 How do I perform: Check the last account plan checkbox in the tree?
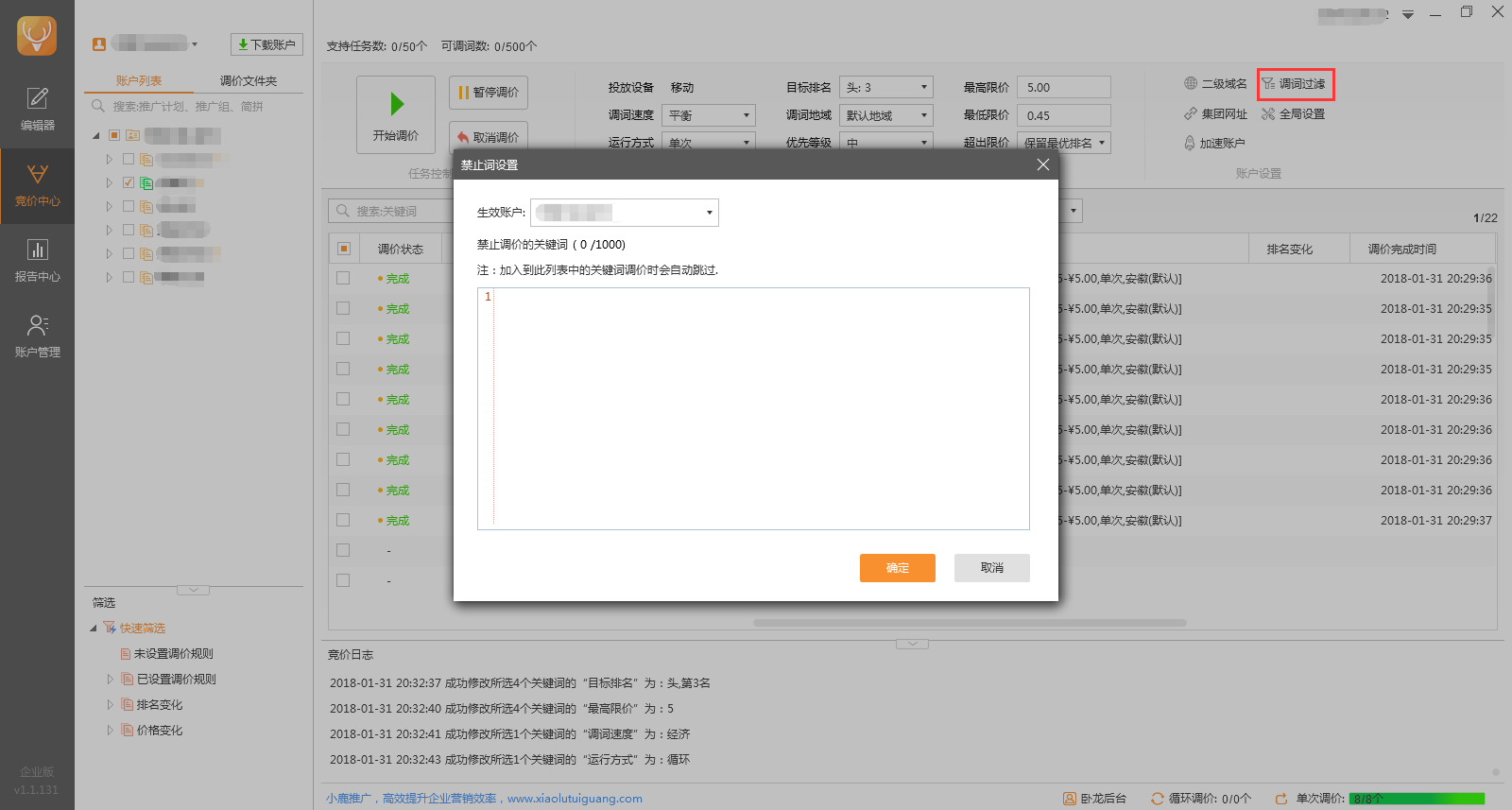pos(129,277)
